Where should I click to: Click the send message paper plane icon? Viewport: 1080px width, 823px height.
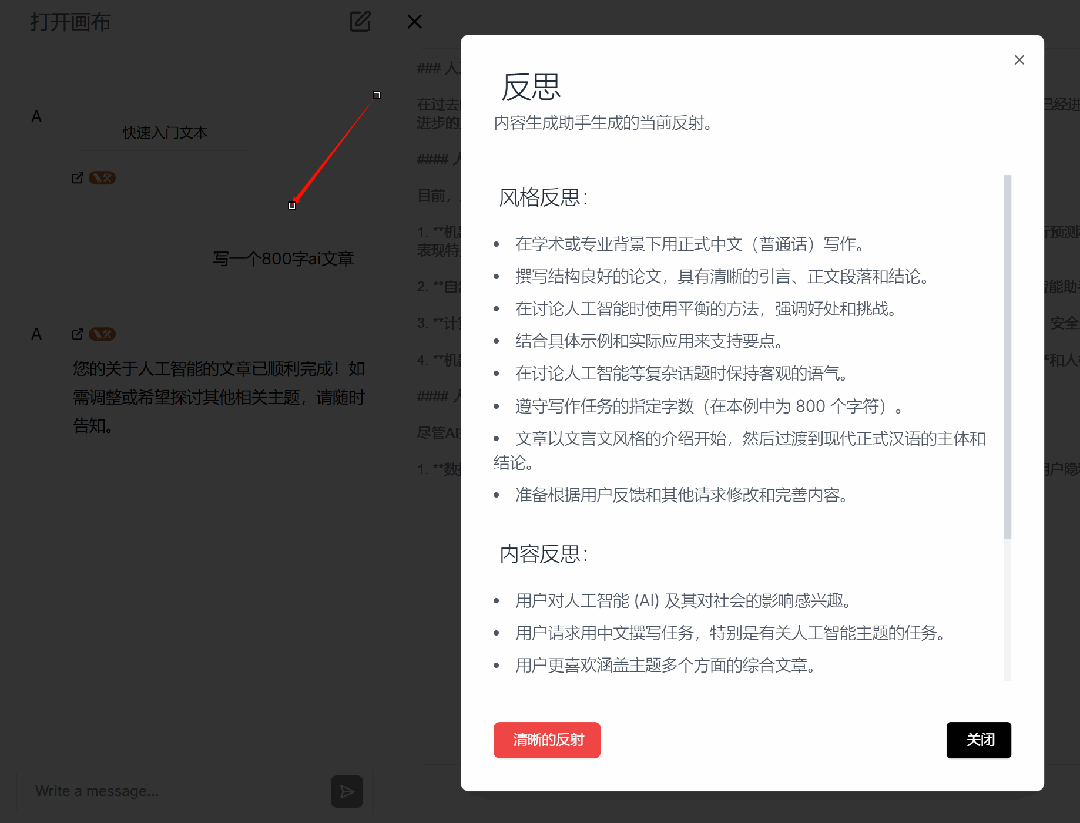(347, 791)
